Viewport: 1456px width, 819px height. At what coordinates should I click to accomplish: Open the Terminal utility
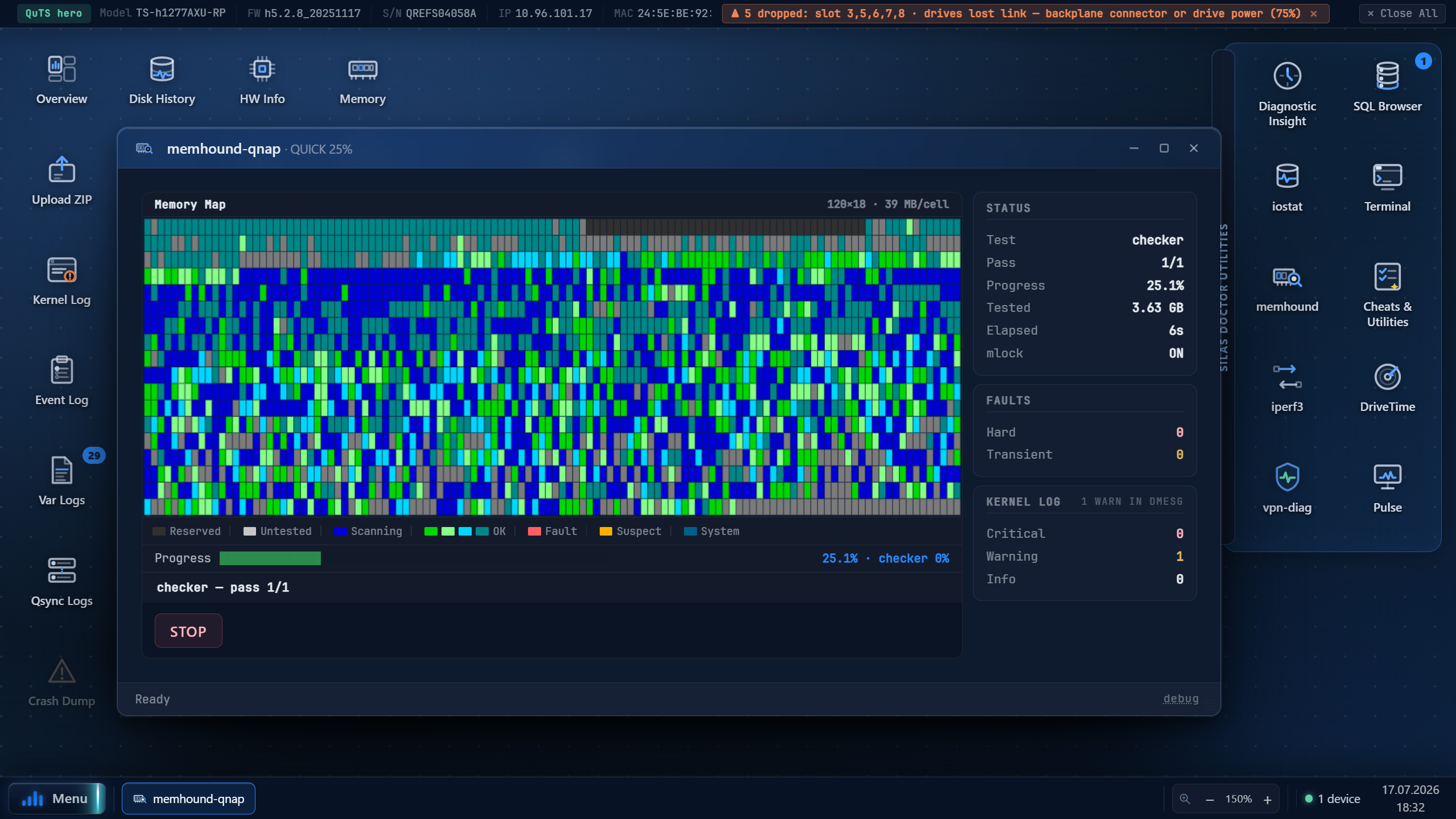click(1387, 188)
